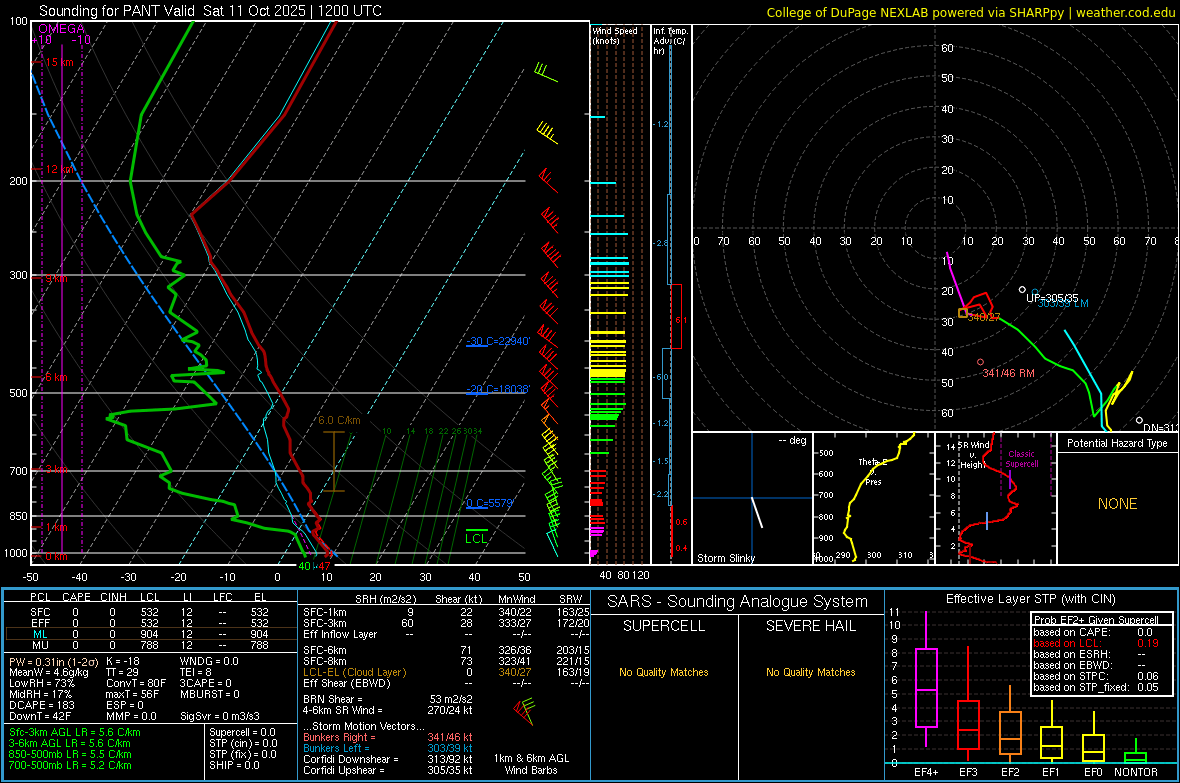Click the Supercell = 0.0 index
This screenshot has height=783, width=1180.
coord(242,732)
